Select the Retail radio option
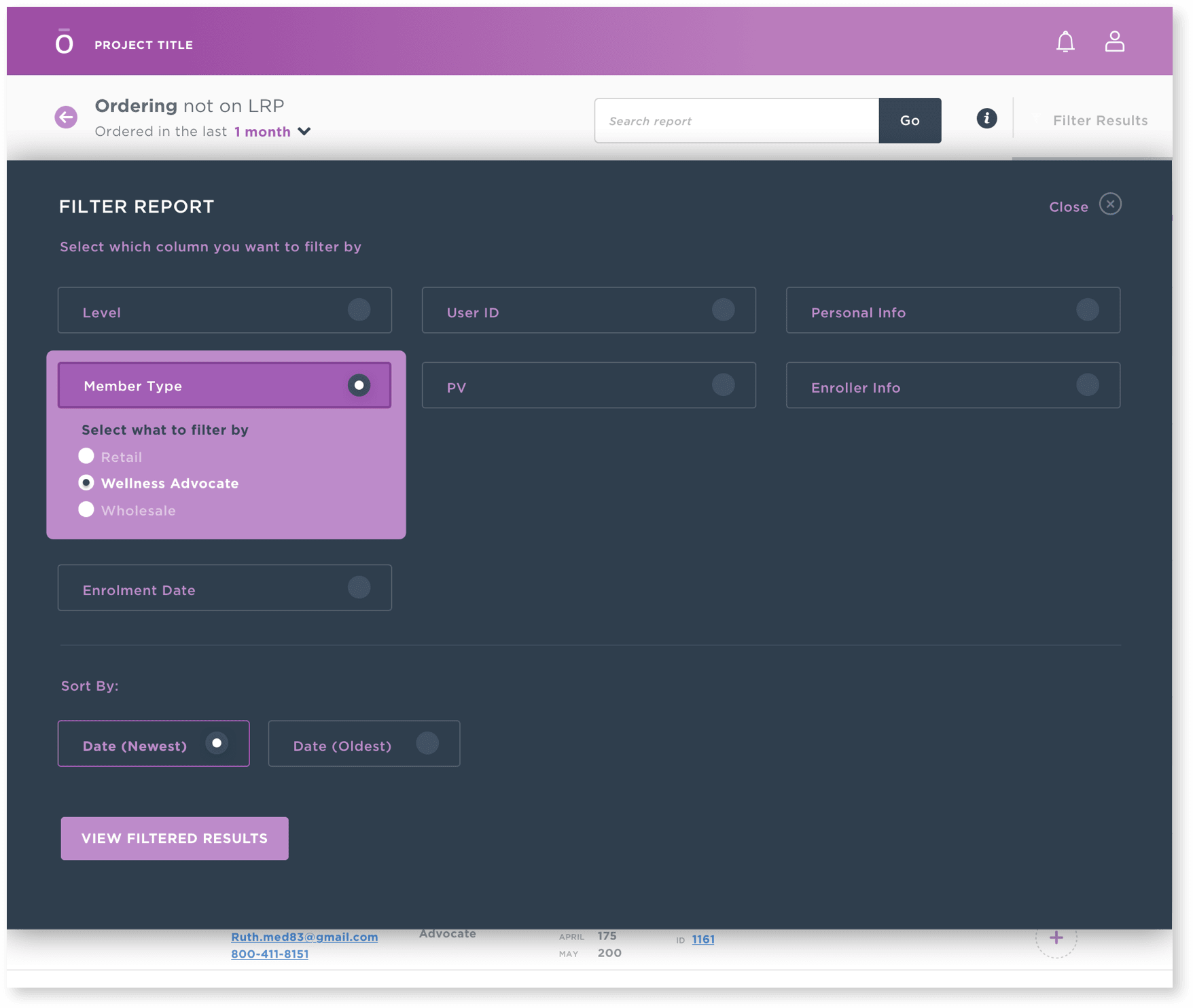 [x=86, y=456]
